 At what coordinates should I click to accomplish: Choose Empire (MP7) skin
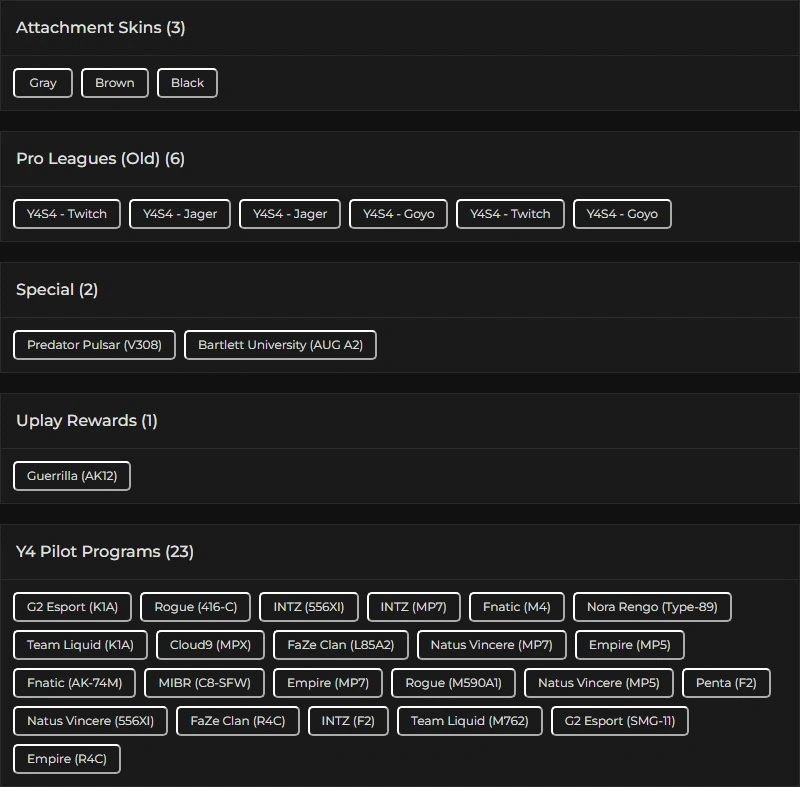[328, 683]
